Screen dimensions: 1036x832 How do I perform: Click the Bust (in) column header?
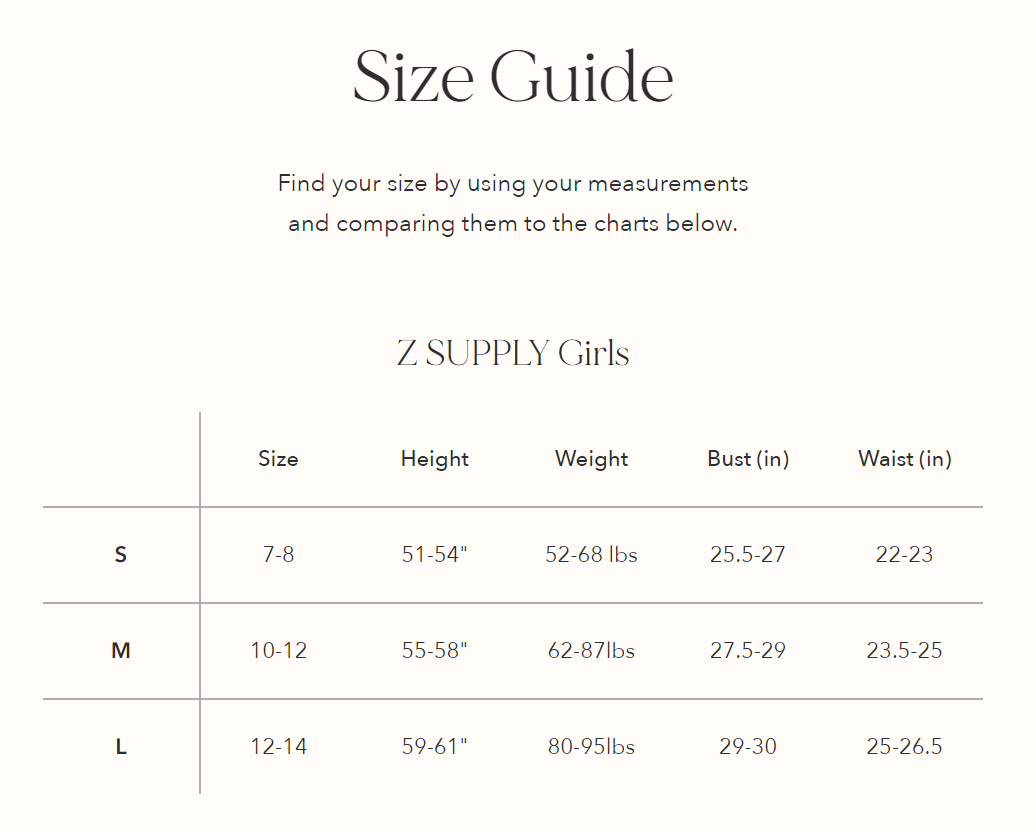tap(748, 459)
